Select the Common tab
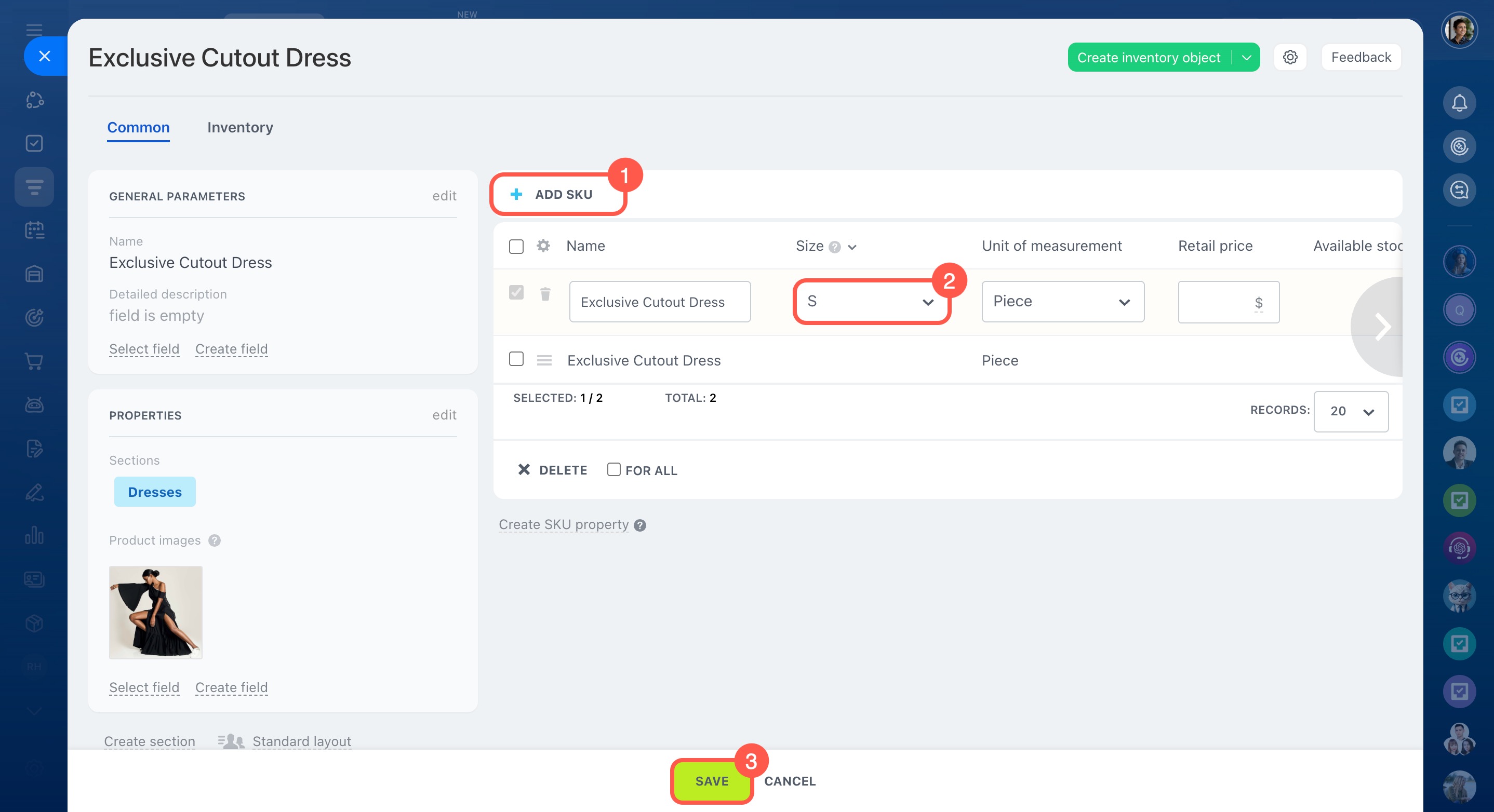Image resolution: width=1494 pixels, height=812 pixels. (138, 128)
